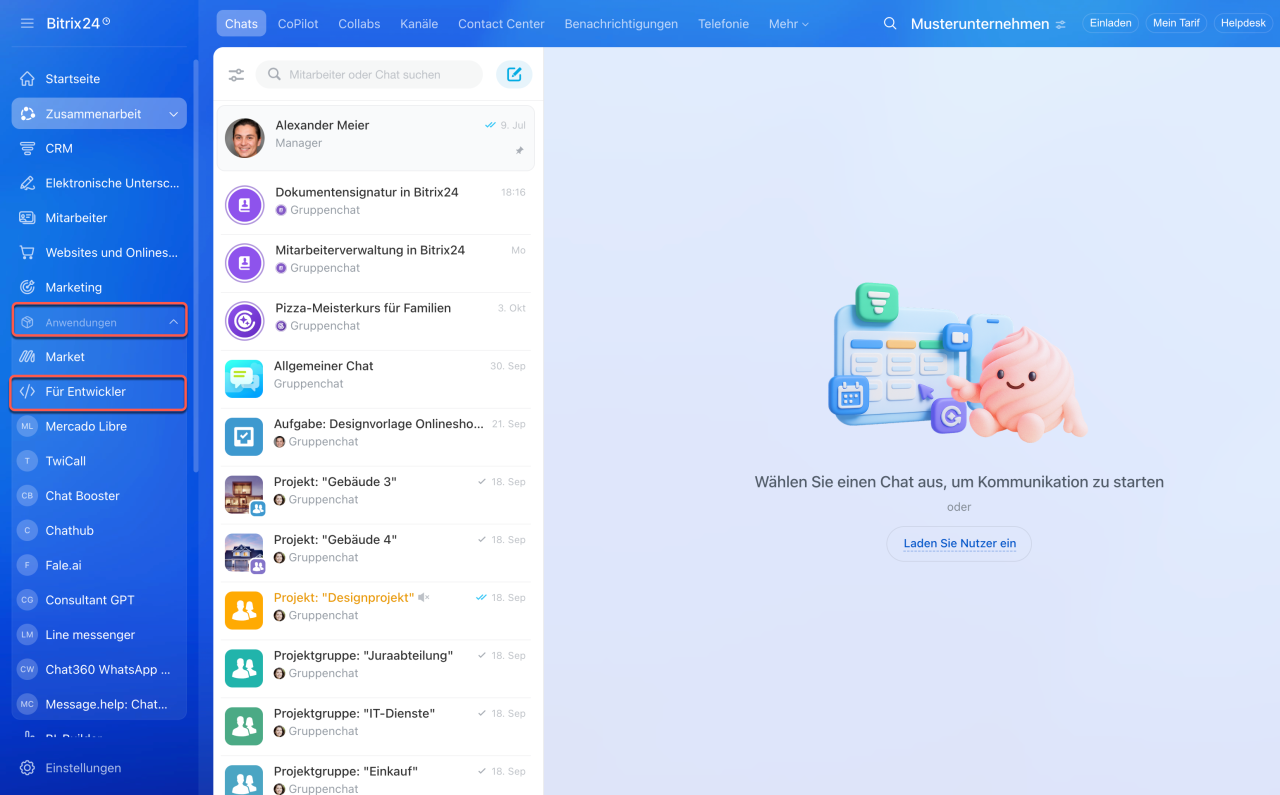Collapse the Anwendungen section
1280x795 pixels.
tap(99, 322)
